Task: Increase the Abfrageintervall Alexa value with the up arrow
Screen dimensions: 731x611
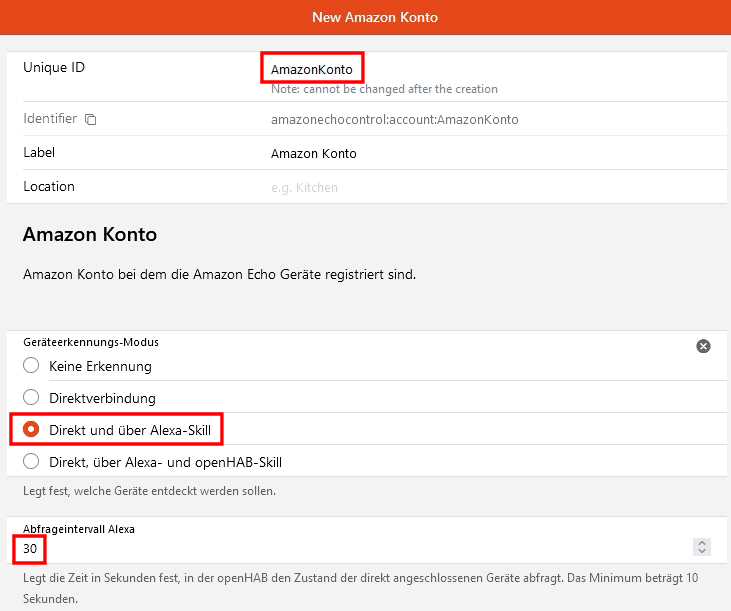Action: 702,543
